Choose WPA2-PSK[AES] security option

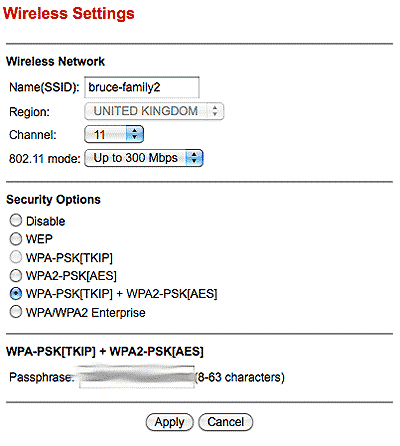16,276
